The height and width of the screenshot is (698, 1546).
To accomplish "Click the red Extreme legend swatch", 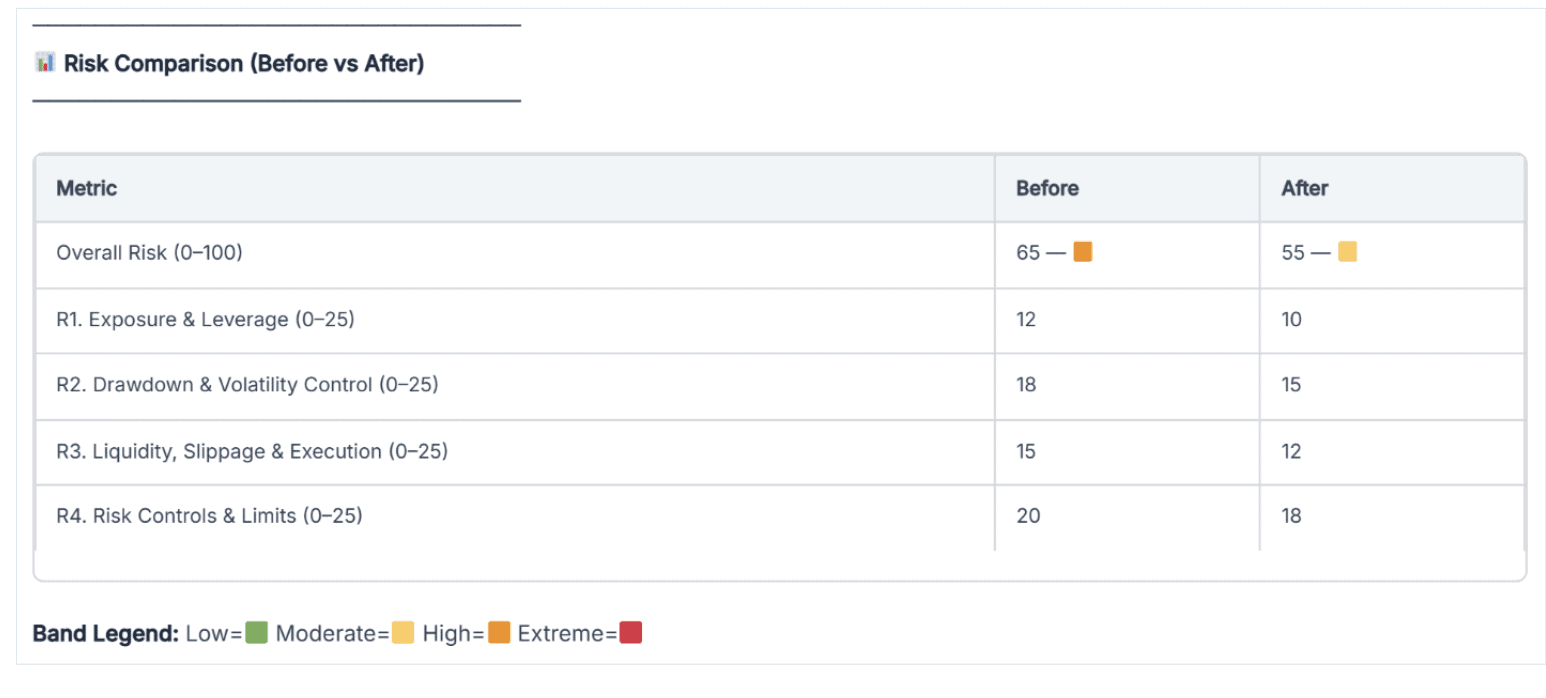I will pyautogui.click(x=630, y=633).
